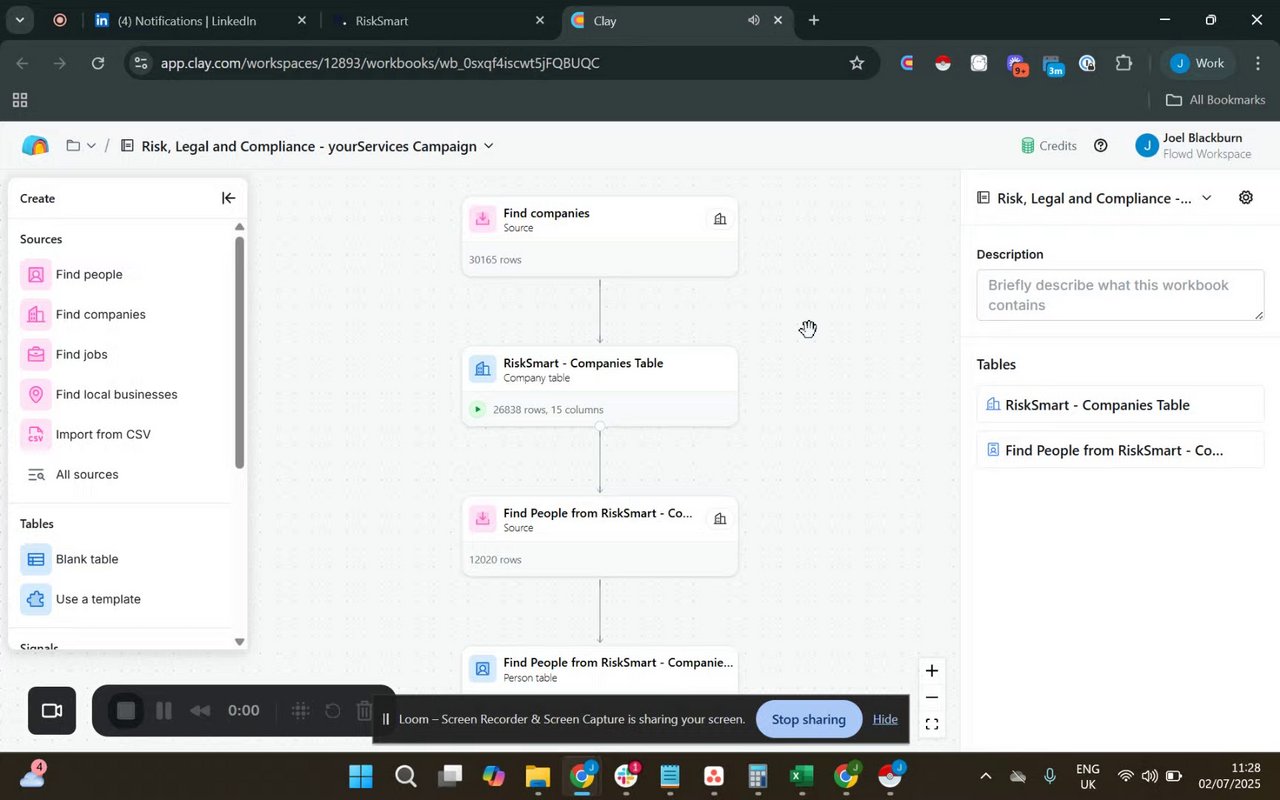Screen dimensions: 1280x800
Task: Click the workbook Description text field
Action: pos(1120,295)
